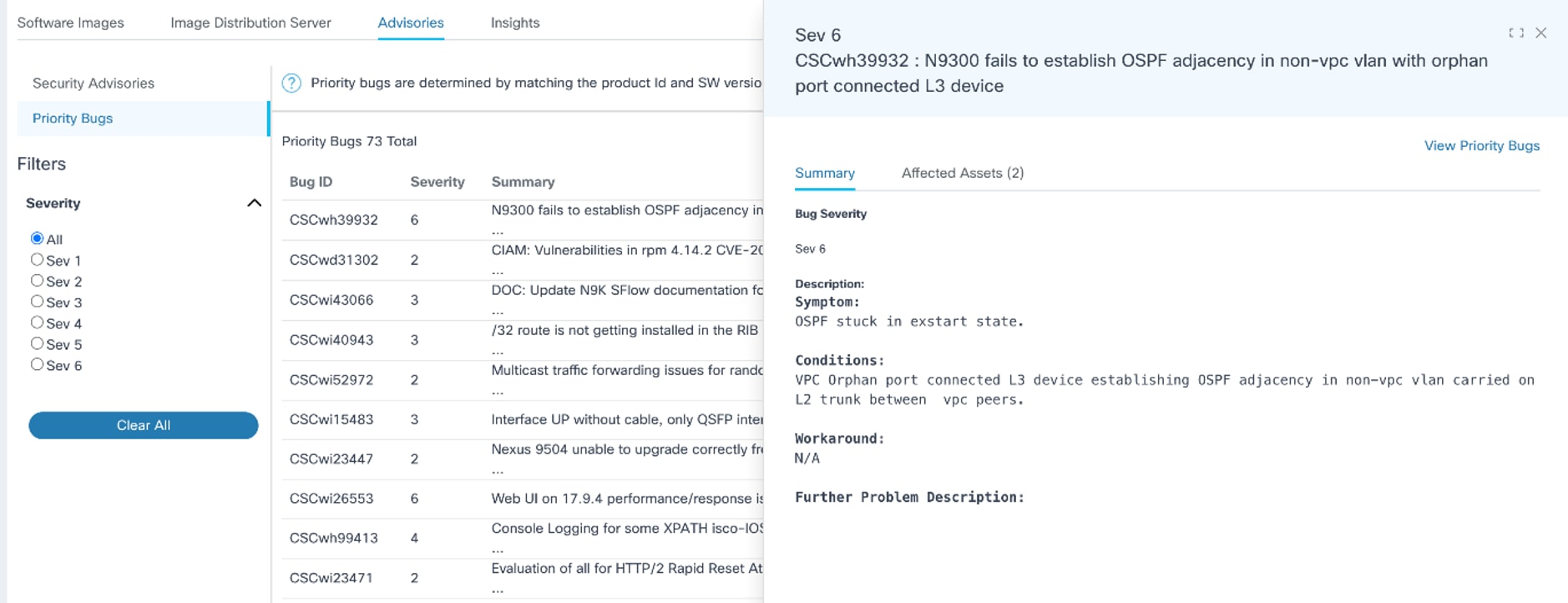The width and height of the screenshot is (1568, 603).
Task: Filter bugs by Sev 1
Action: [37, 260]
